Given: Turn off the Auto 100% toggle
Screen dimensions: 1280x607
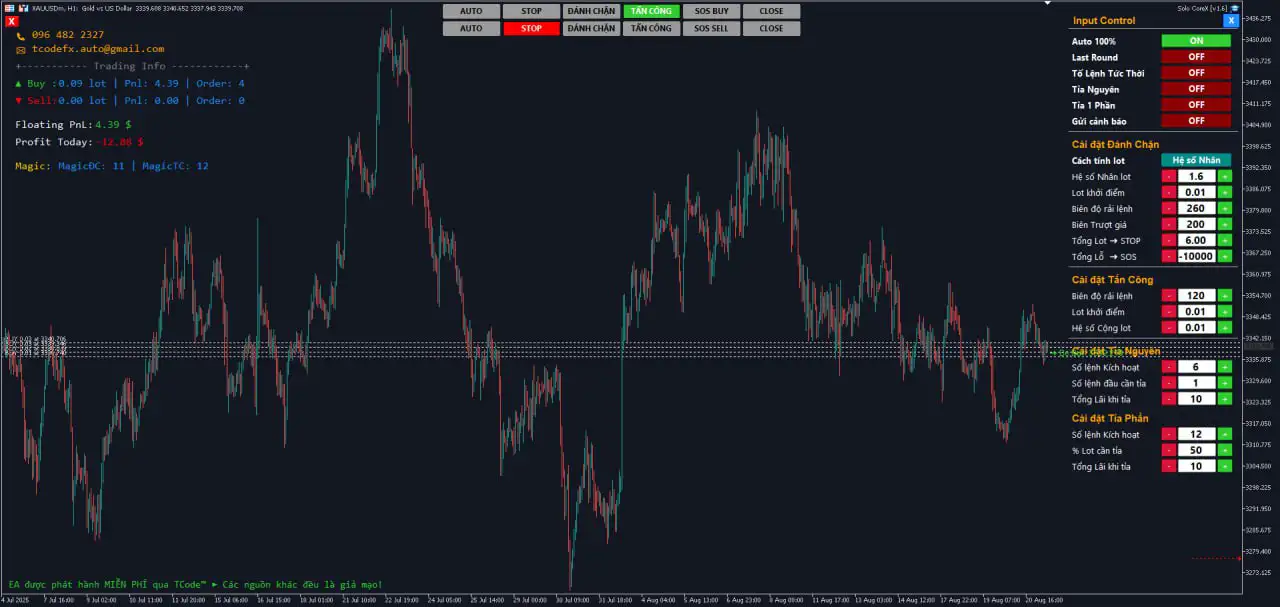Looking at the screenshot, I should (x=1196, y=41).
